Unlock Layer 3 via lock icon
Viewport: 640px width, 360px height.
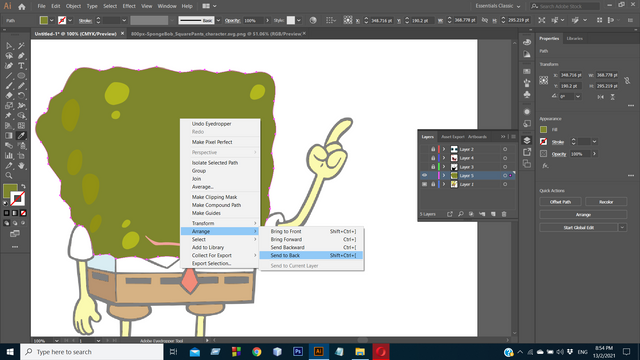[x=433, y=167]
